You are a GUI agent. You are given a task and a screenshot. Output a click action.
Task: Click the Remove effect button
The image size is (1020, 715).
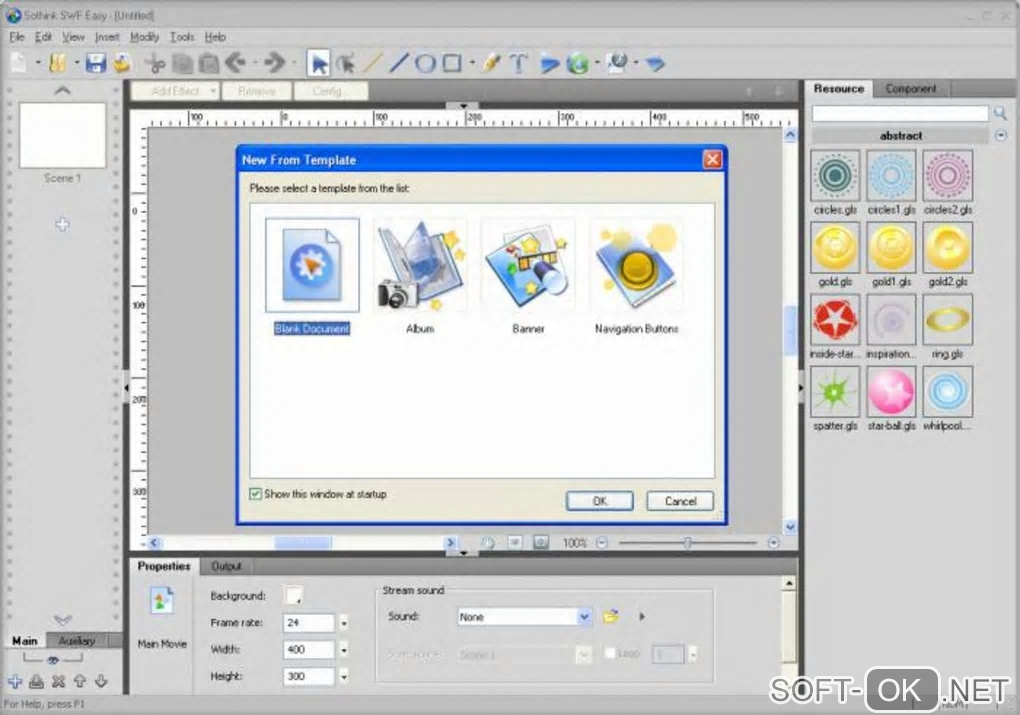click(x=256, y=91)
